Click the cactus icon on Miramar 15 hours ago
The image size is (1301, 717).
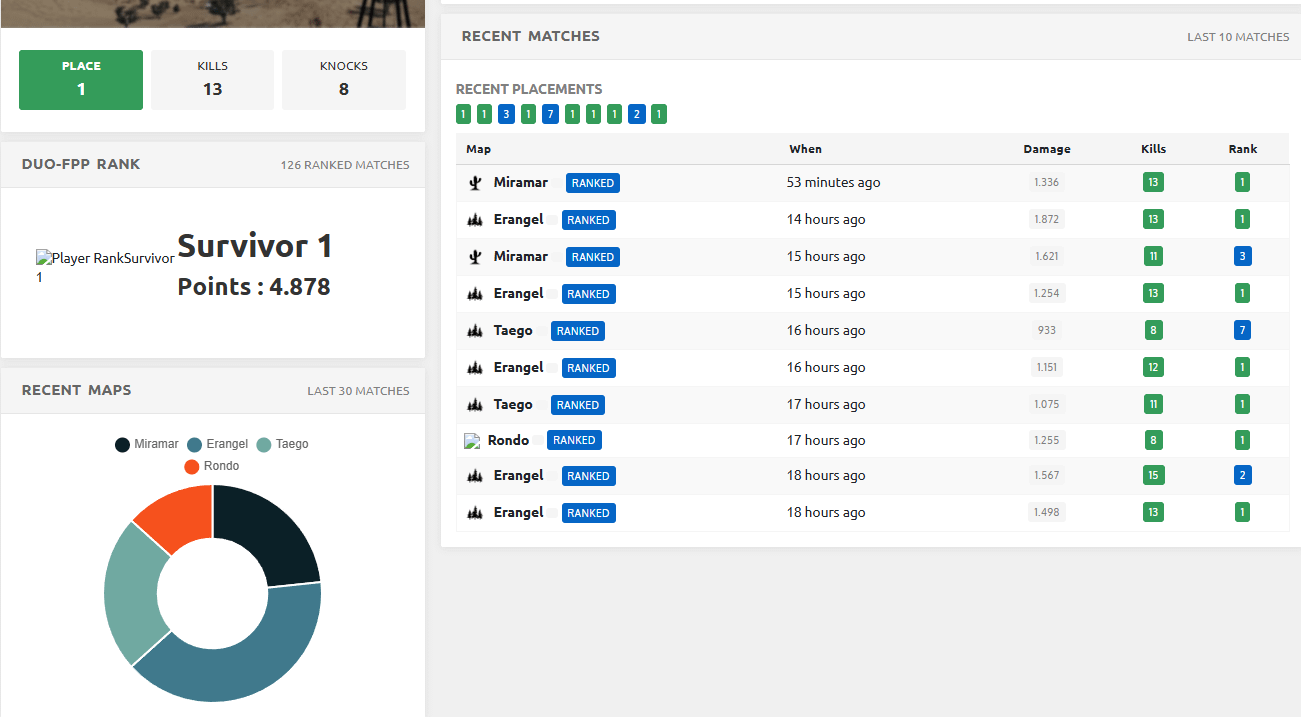coord(475,257)
